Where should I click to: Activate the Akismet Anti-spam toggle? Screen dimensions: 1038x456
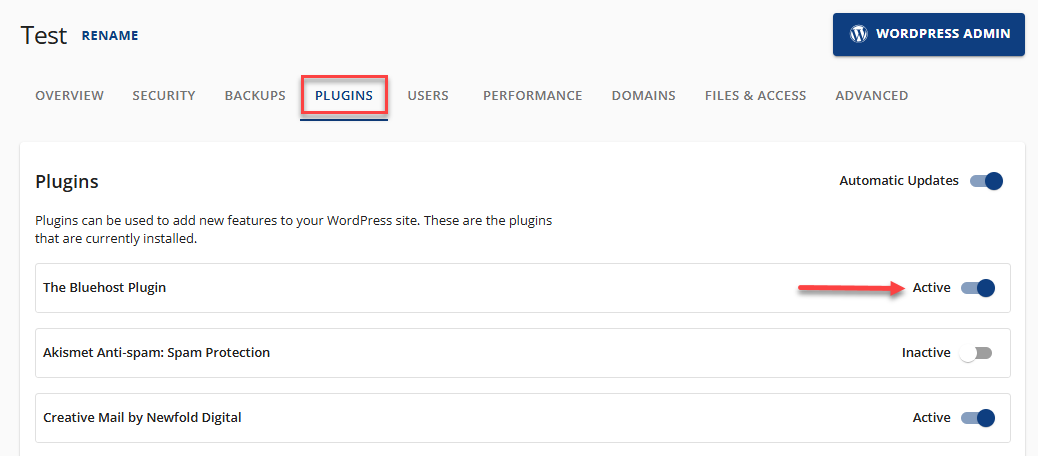pos(975,353)
